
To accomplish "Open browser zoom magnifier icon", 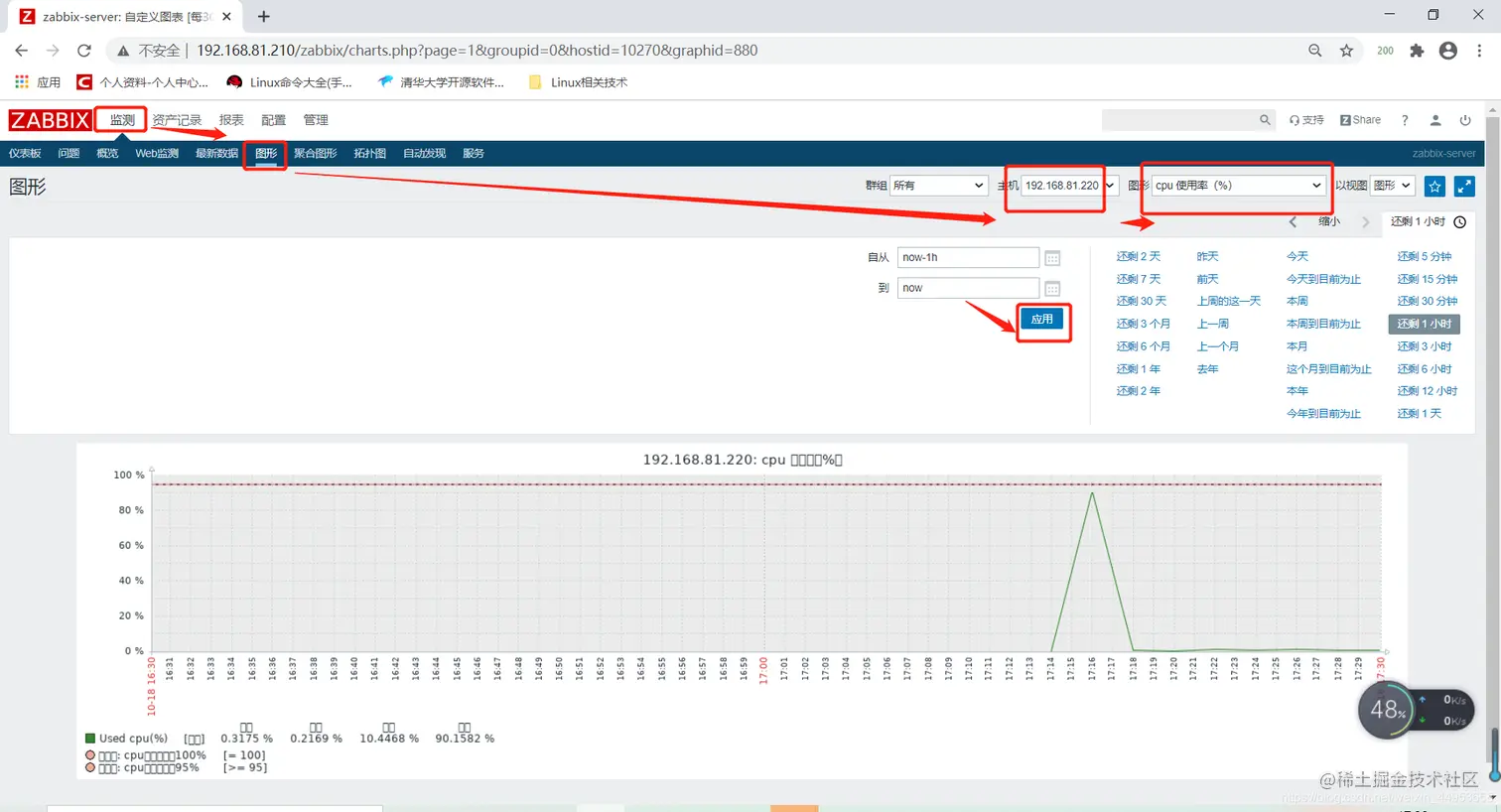I will click(1315, 51).
